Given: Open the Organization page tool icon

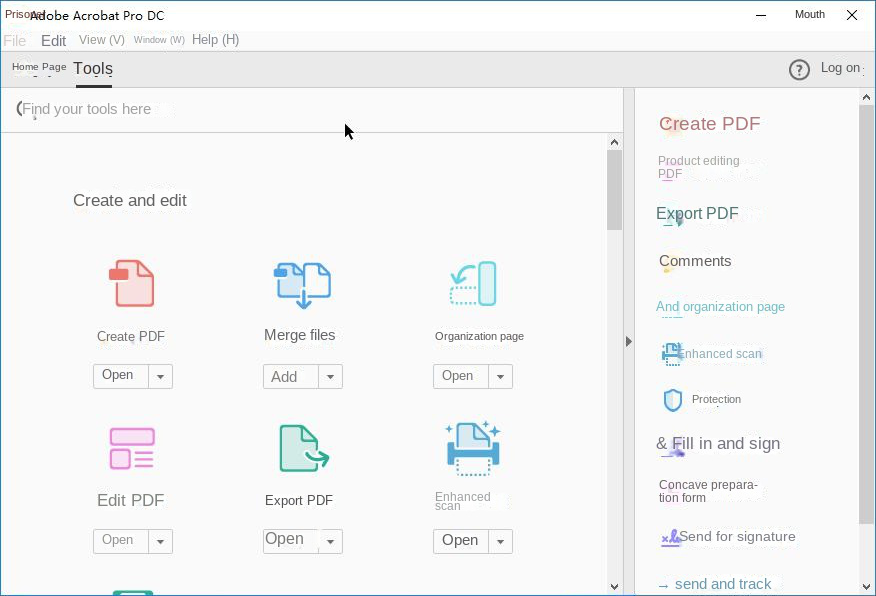Looking at the screenshot, I should (x=473, y=284).
